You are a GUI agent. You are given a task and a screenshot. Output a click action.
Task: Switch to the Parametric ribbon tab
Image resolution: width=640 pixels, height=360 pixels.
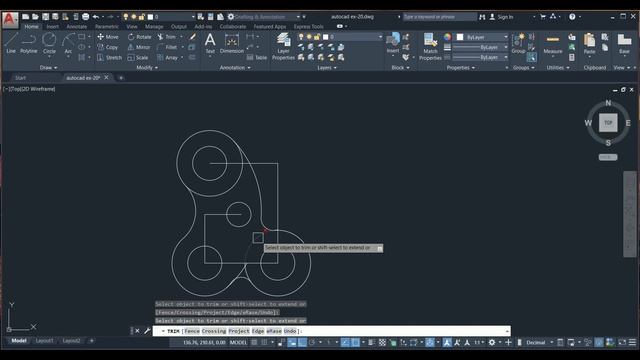[107, 27]
